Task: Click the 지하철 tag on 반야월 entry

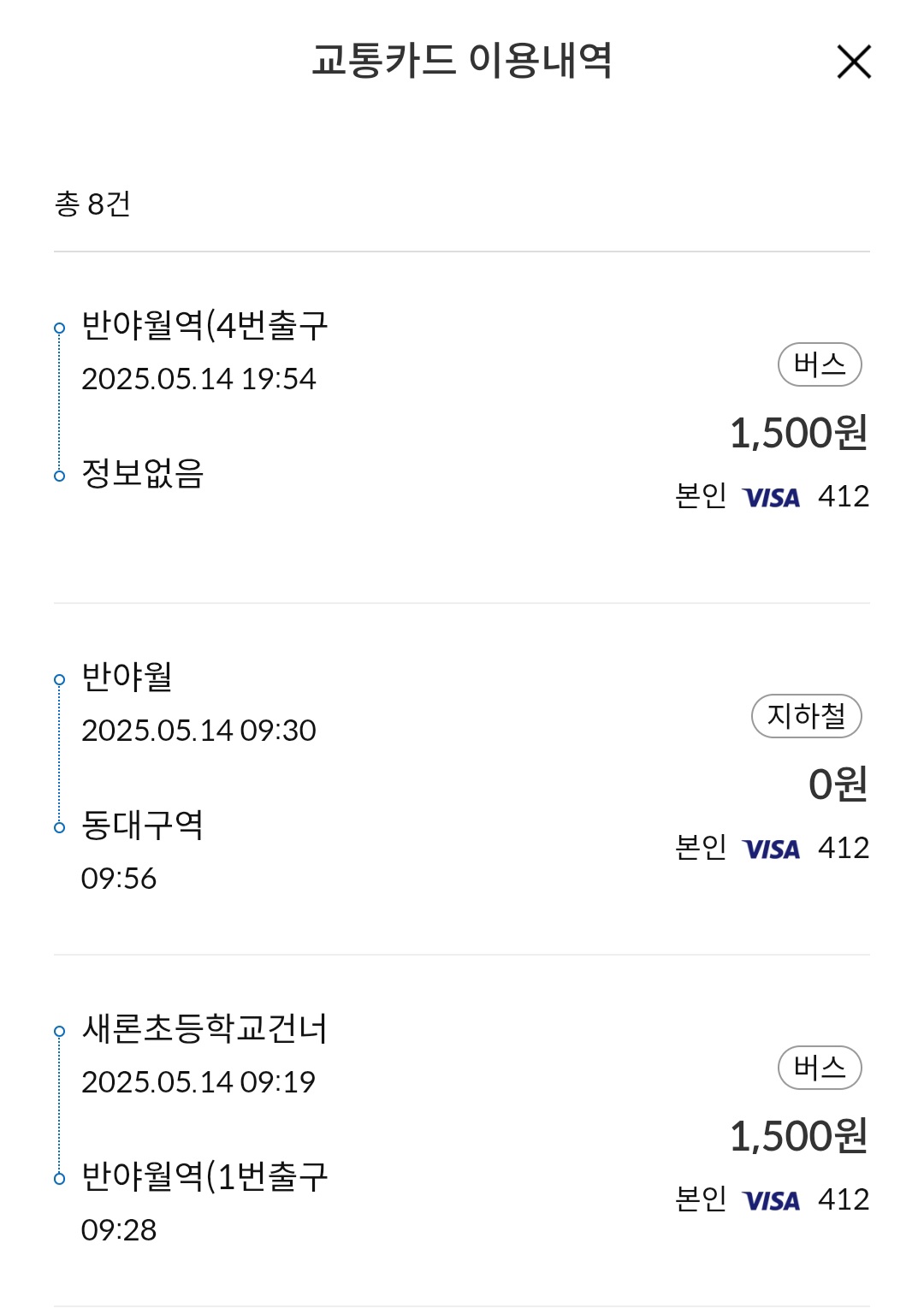Action: [806, 716]
